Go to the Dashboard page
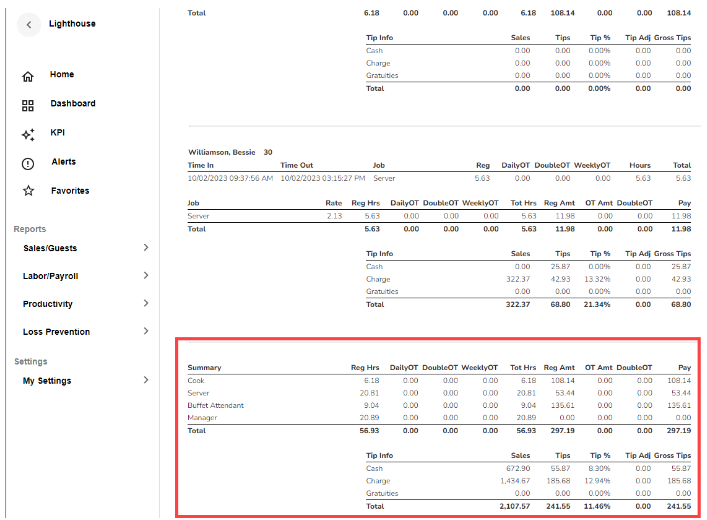Screen dimensions: 707x520 click(73, 104)
